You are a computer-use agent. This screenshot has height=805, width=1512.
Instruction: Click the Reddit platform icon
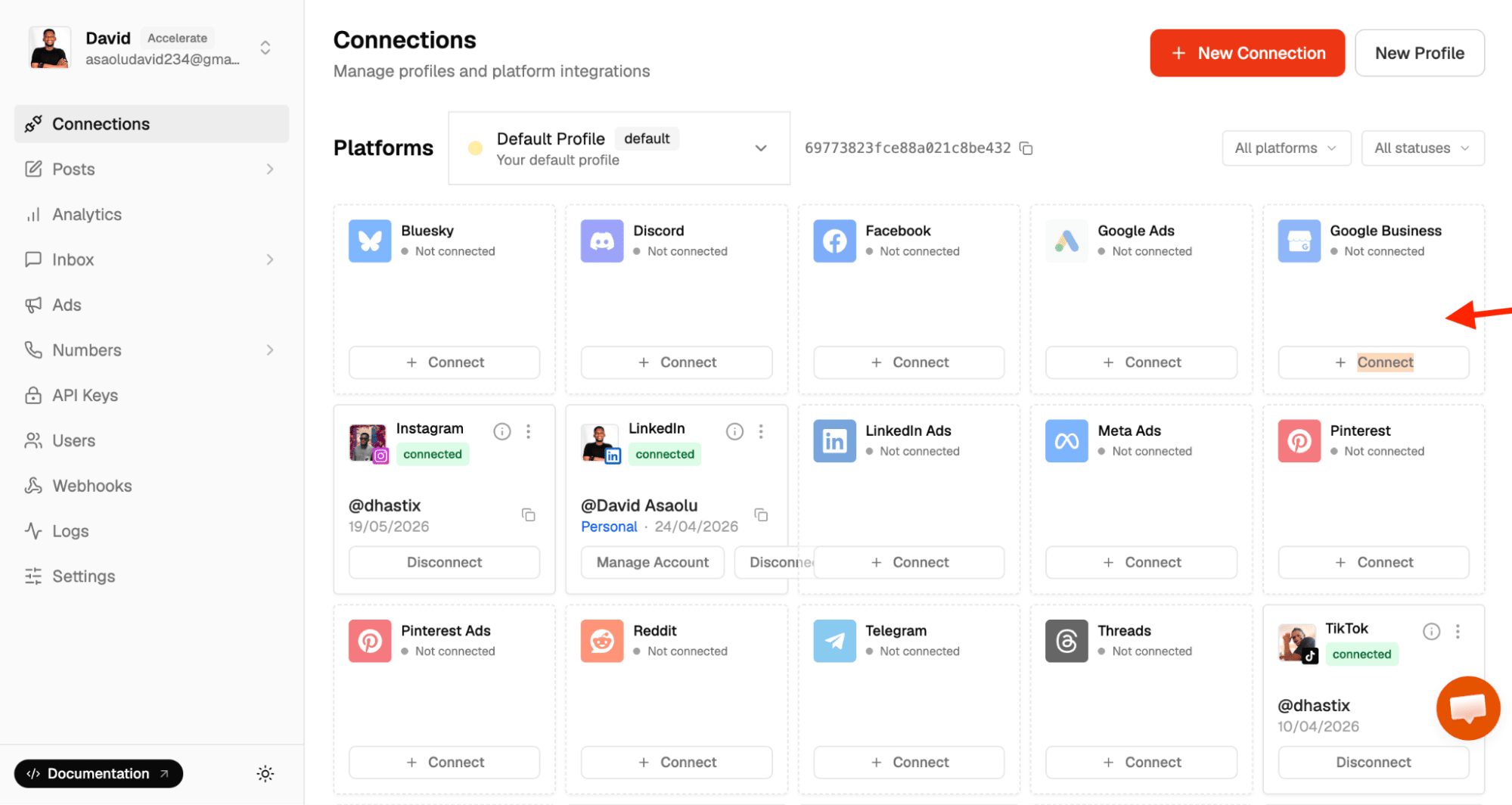[x=602, y=641]
